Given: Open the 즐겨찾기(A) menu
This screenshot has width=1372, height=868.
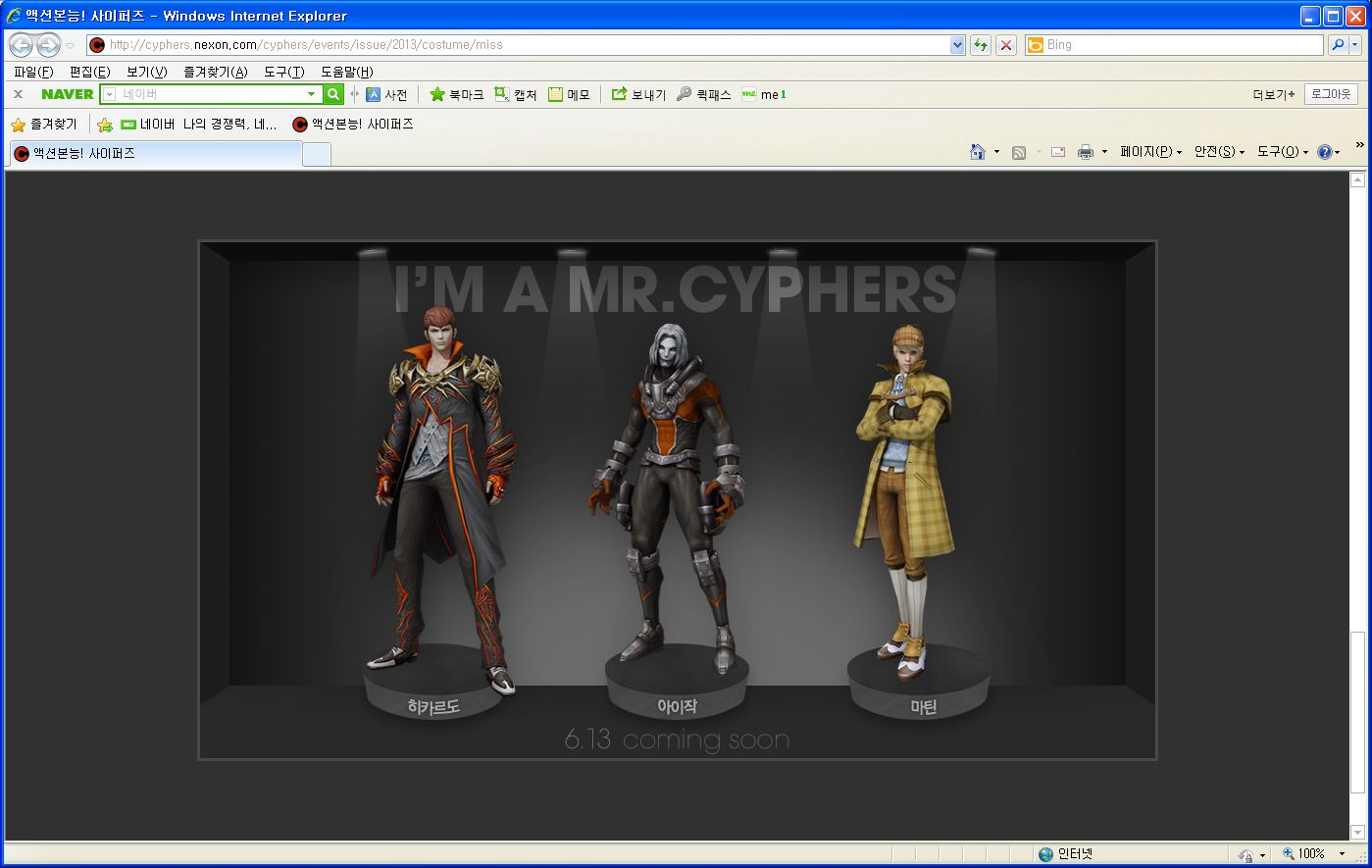Looking at the screenshot, I should 215,72.
